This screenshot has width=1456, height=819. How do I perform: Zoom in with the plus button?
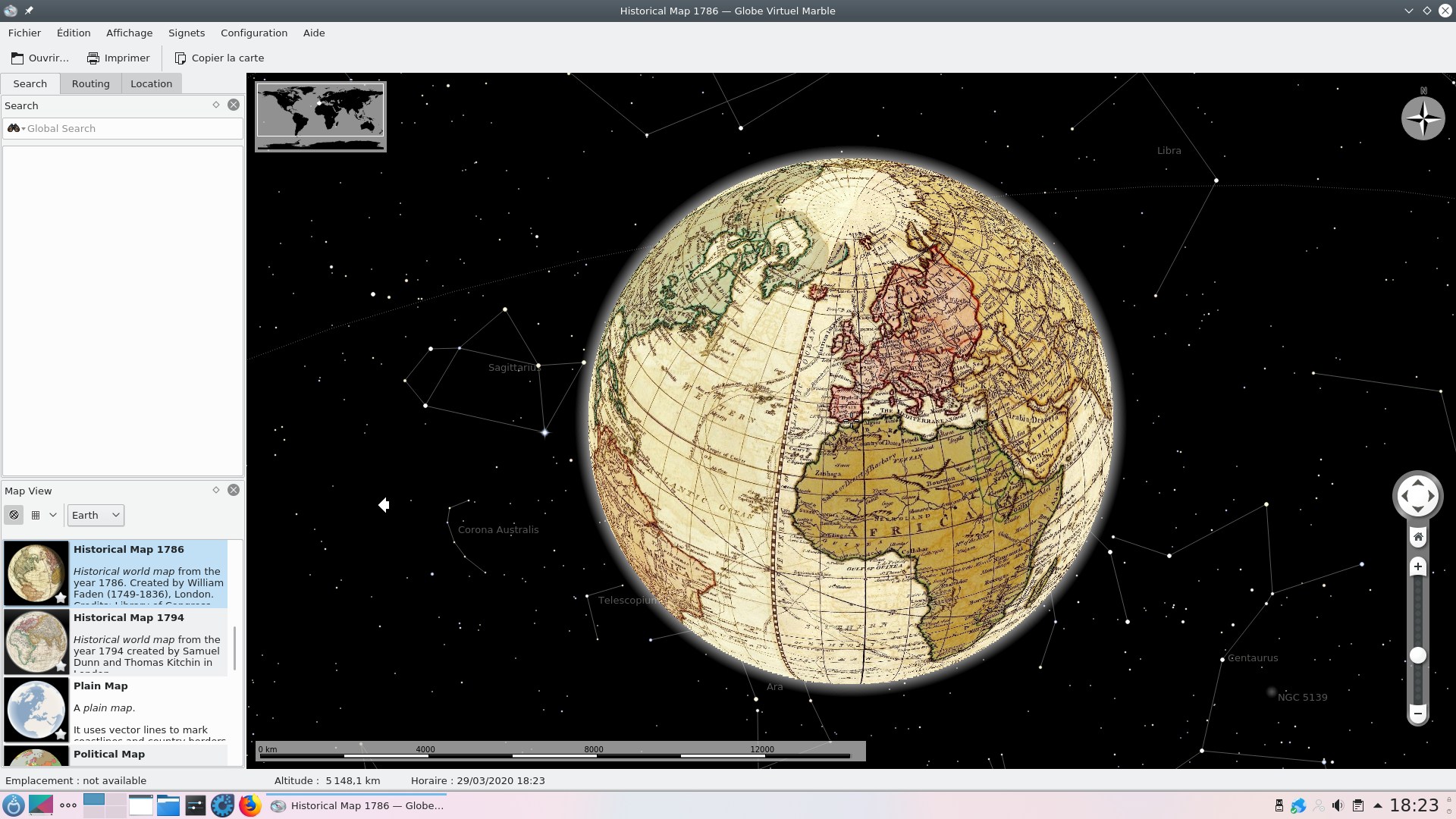click(x=1417, y=566)
